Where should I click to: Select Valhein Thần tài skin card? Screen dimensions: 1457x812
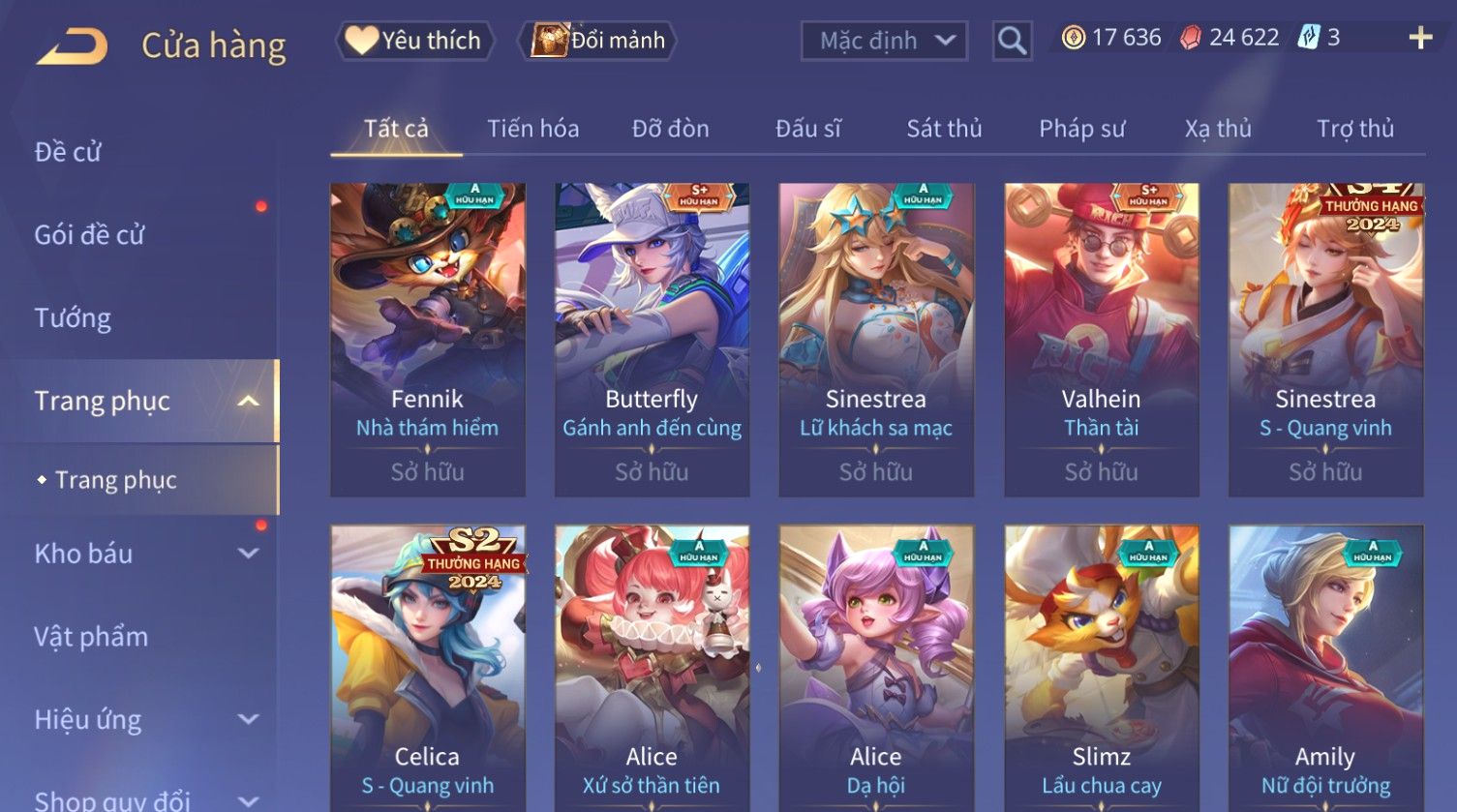(1102, 340)
